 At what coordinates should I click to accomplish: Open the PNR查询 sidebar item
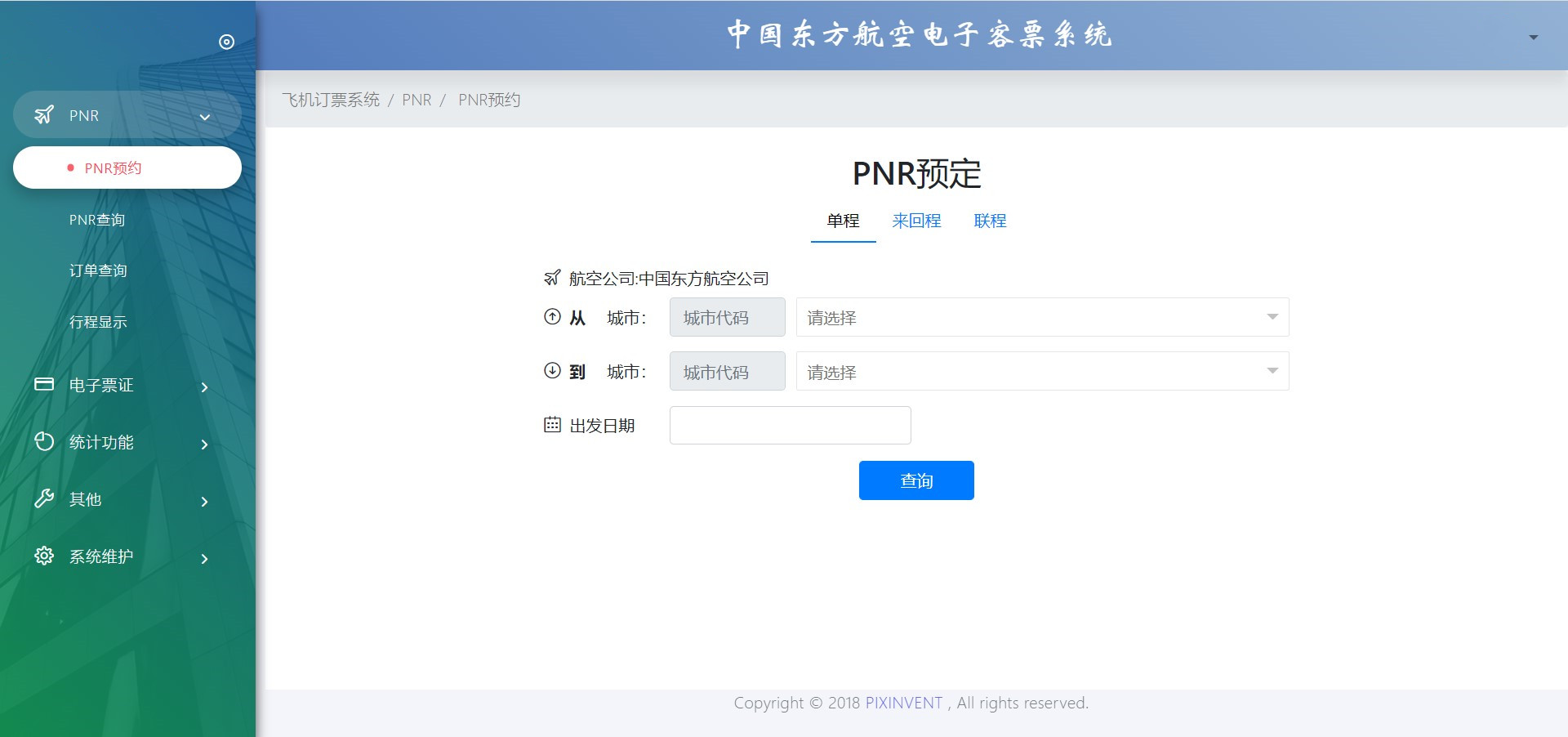coord(97,220)
